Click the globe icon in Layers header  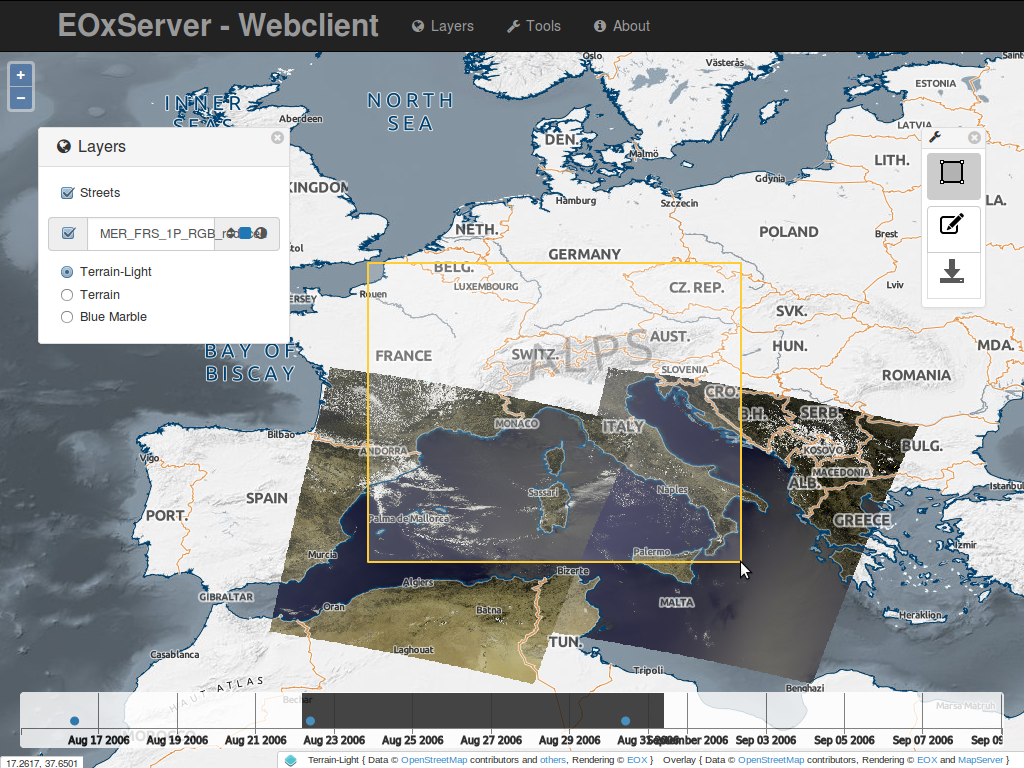(x=63, y=146)
